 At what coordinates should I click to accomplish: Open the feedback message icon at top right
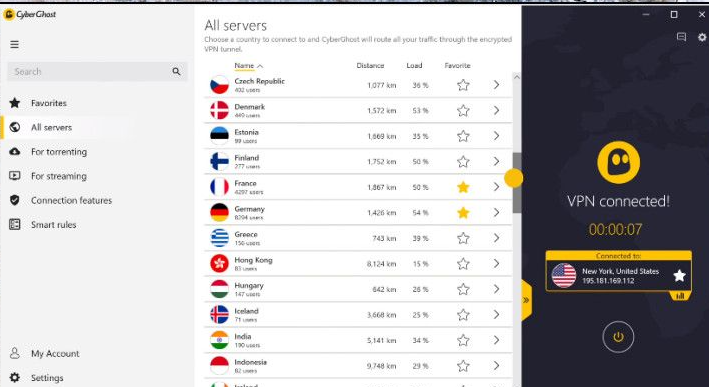tap(681, 37)
